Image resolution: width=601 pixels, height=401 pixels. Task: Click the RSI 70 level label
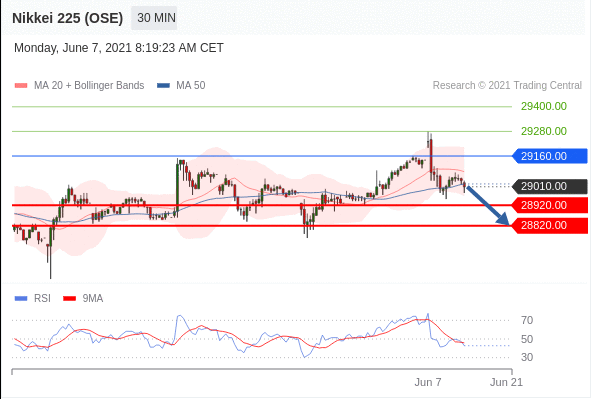pos(527,320)
